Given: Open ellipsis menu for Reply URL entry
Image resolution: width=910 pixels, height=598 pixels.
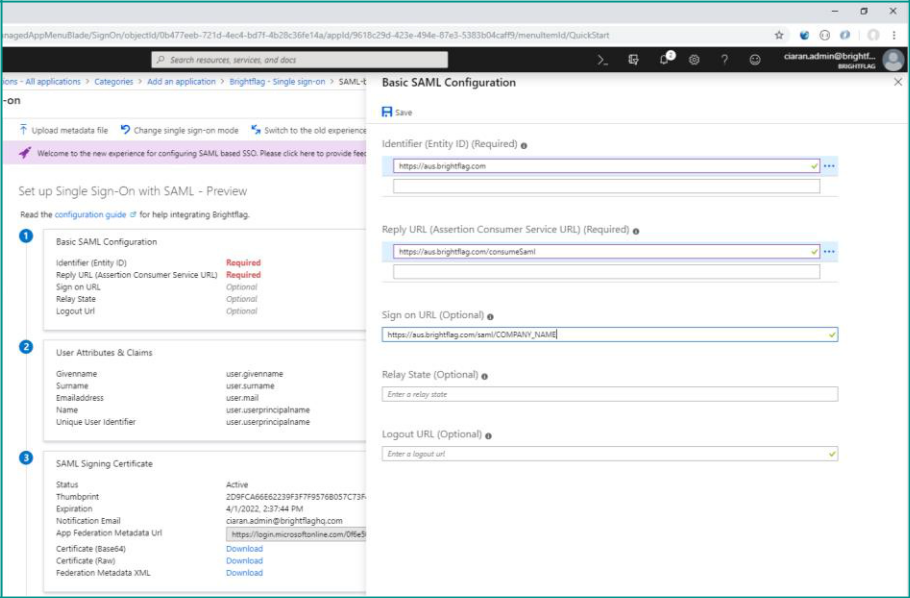Looking at the screenshot, I should tap(829, 252).
